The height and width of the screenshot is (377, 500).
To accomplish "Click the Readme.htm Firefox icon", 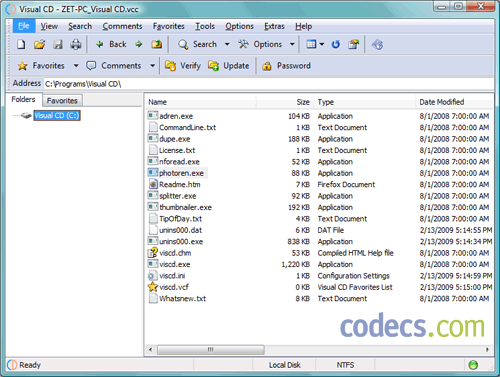I will [153, 184].
